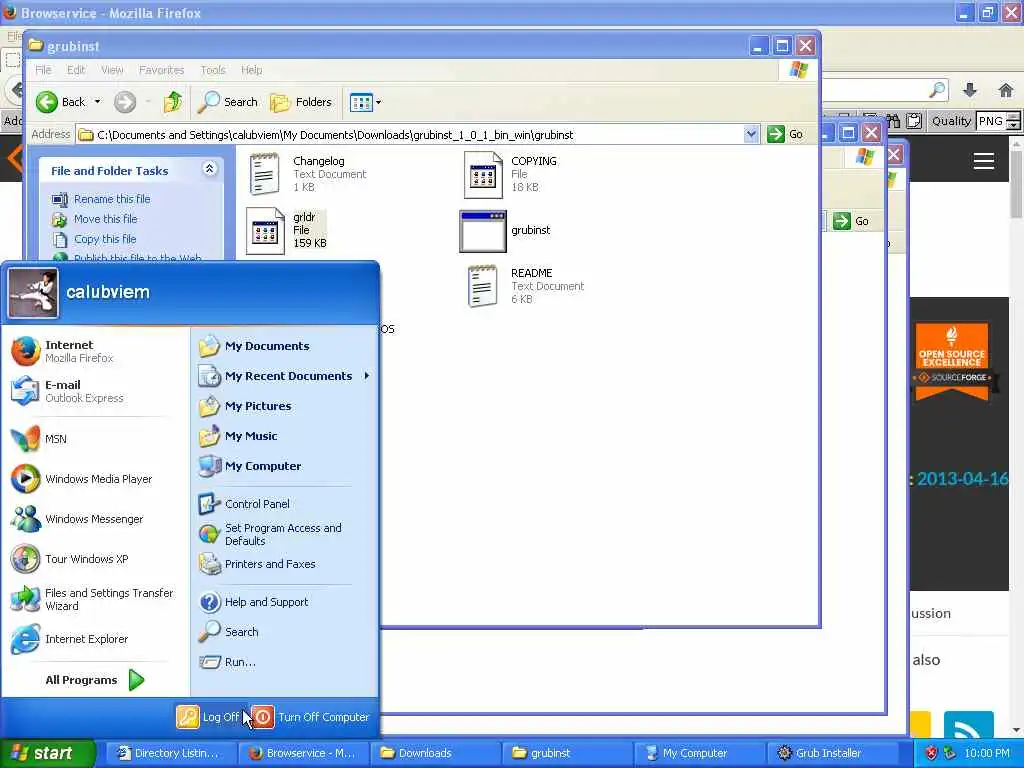This screenshot has height=768, width=1024.
Task: Open the Views dropdown button
Action: tap(365, 102)
